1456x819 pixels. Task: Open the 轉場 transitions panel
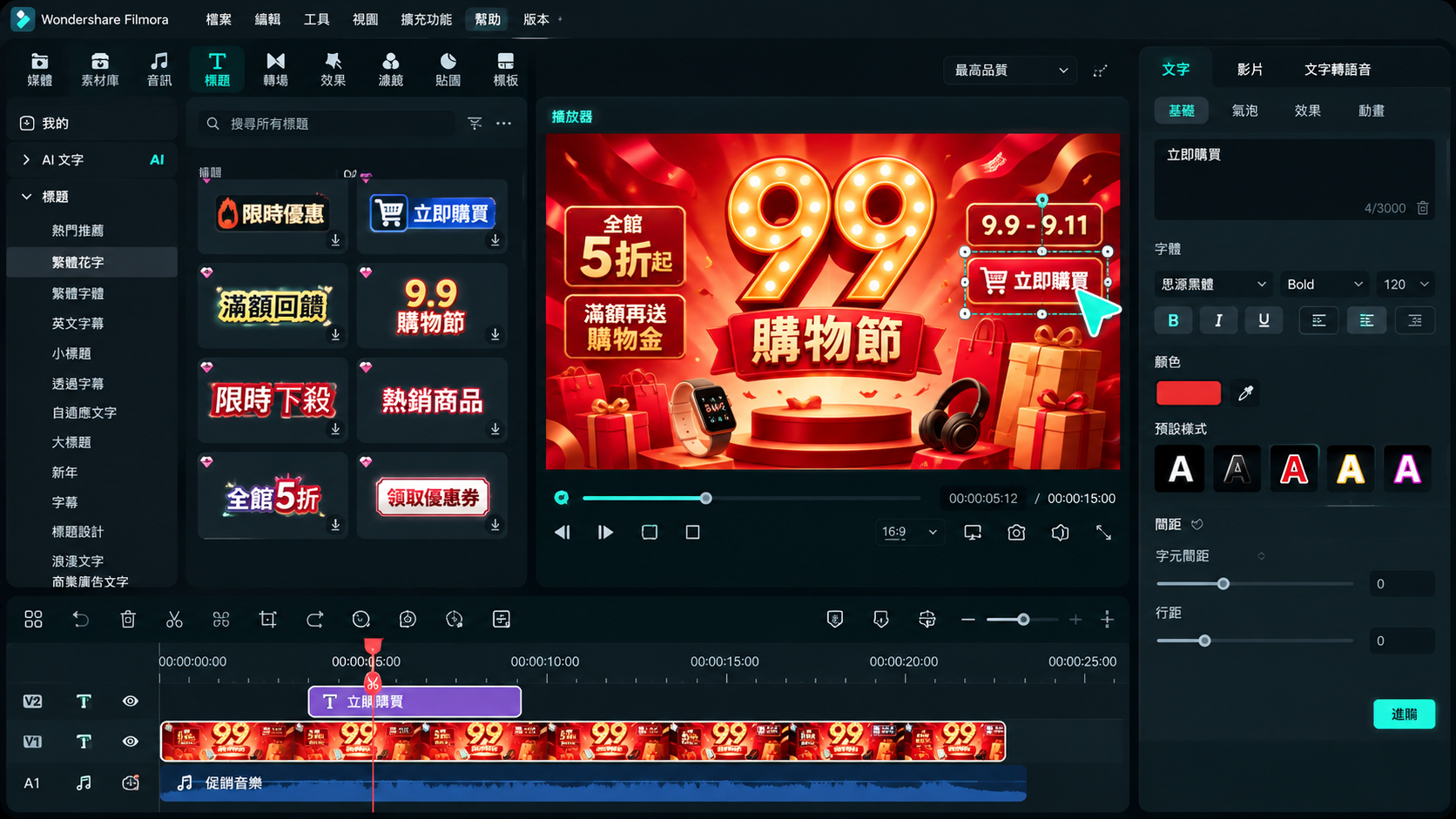(275, 69)
